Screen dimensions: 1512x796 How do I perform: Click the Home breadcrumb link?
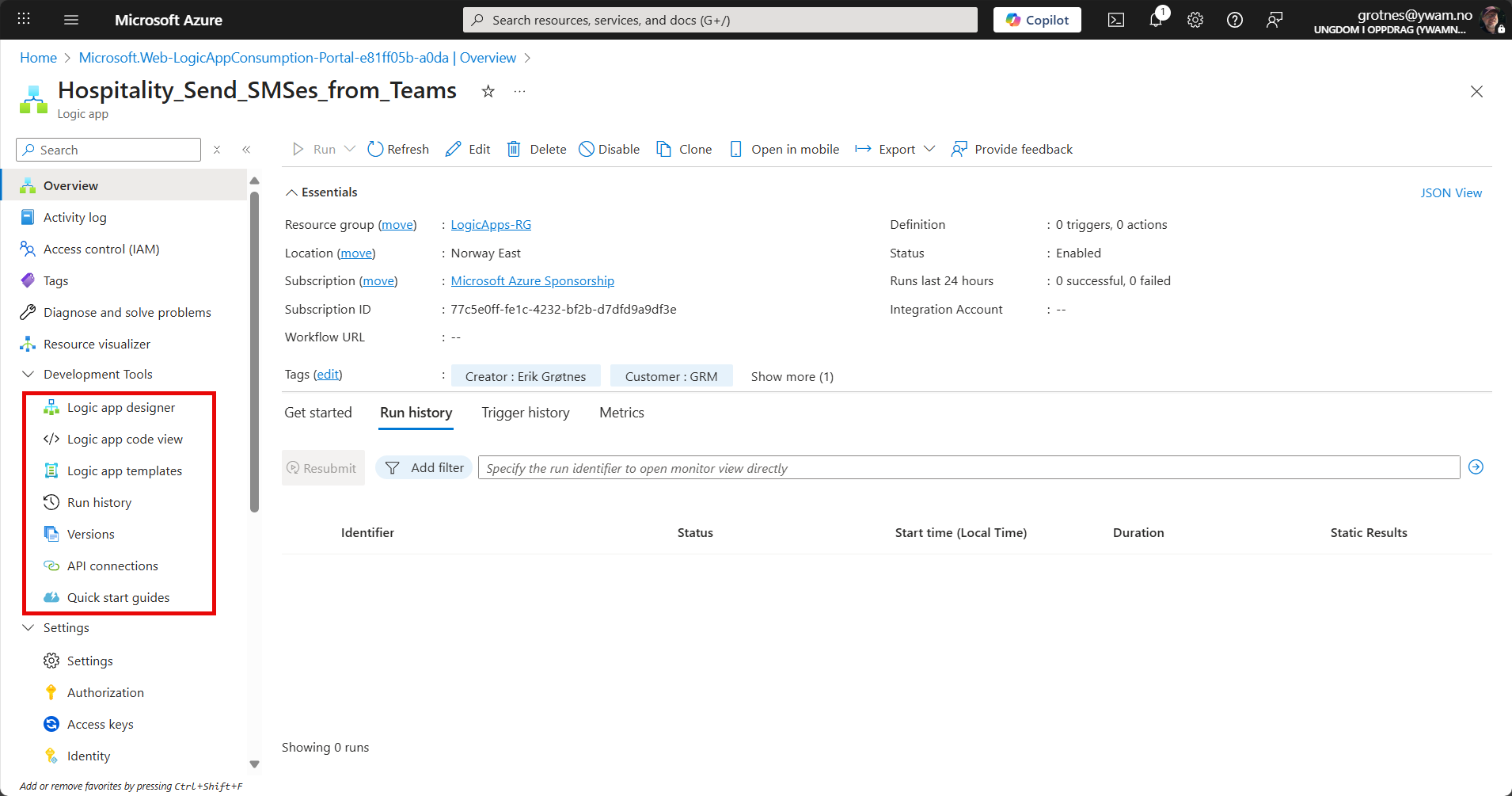[x=38, y=58]
